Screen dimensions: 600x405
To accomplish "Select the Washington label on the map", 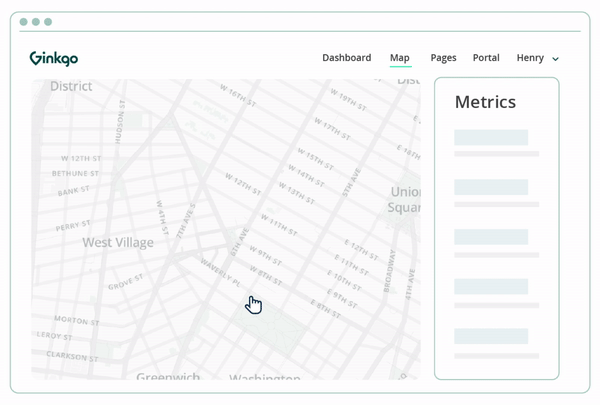I will point(265,378).
